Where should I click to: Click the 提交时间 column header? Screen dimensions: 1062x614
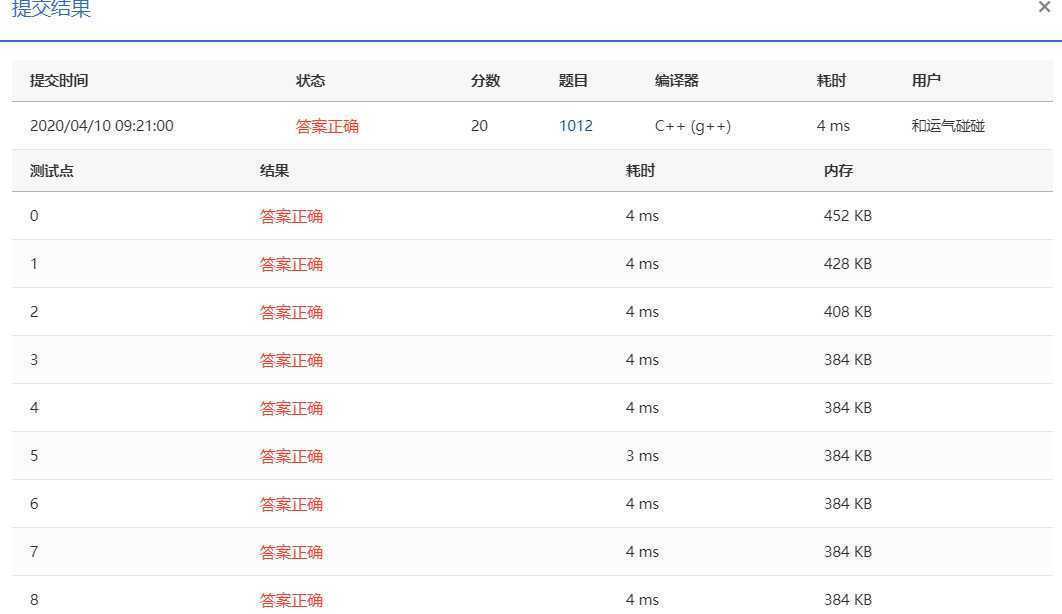click(59, 81)
